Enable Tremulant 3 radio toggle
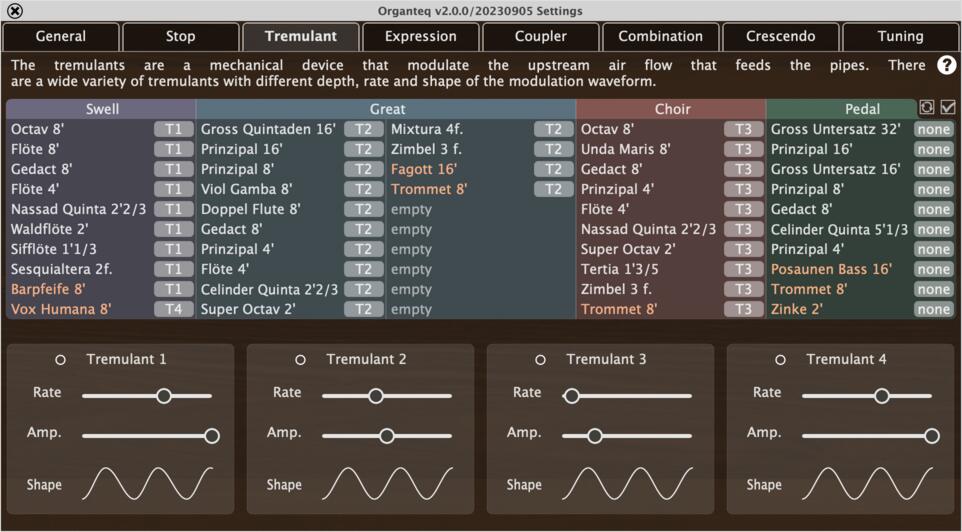Screen dimensions: 962x532 click(540, 360)
